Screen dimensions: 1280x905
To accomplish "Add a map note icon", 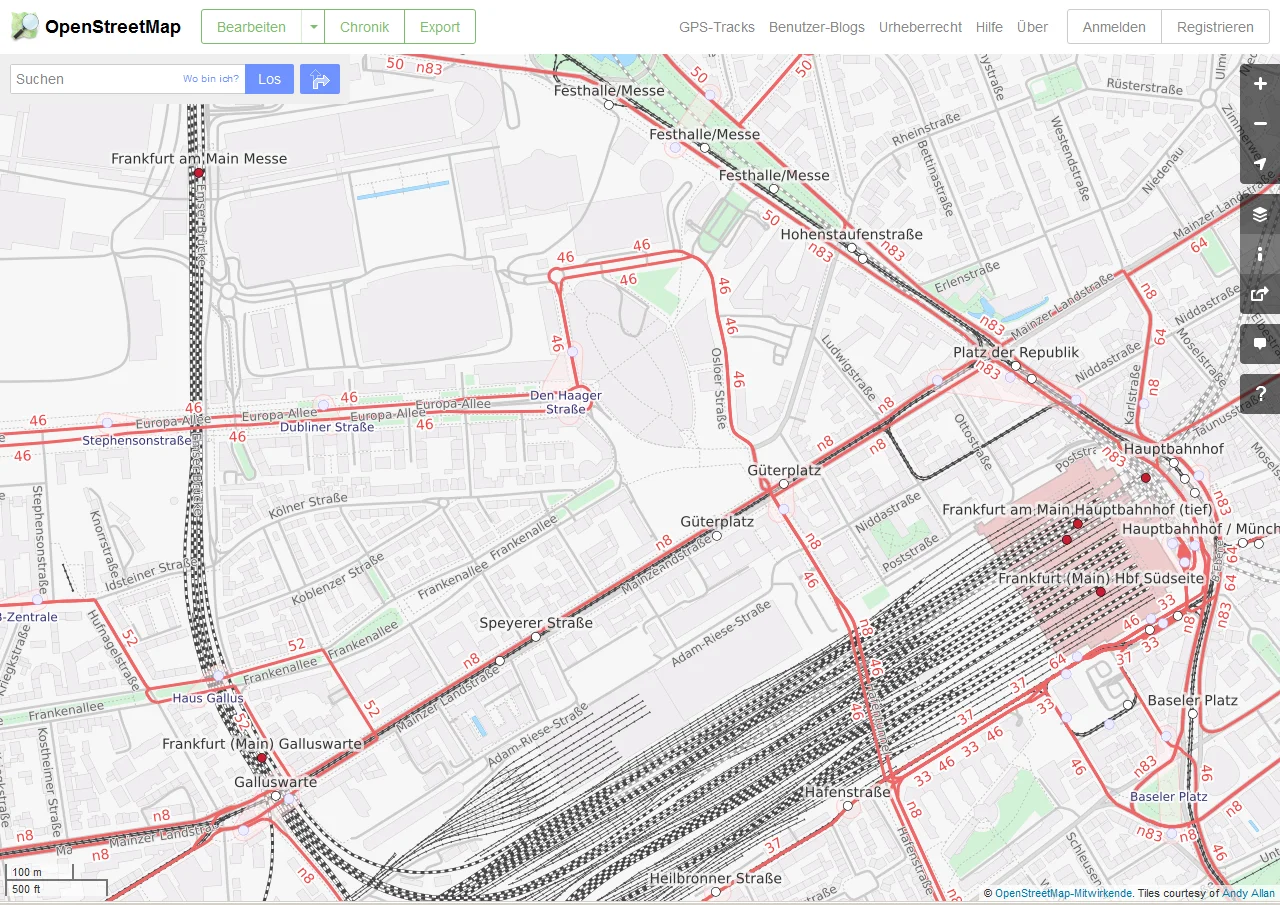I will pyautogui.click(x=1260, y=344).
